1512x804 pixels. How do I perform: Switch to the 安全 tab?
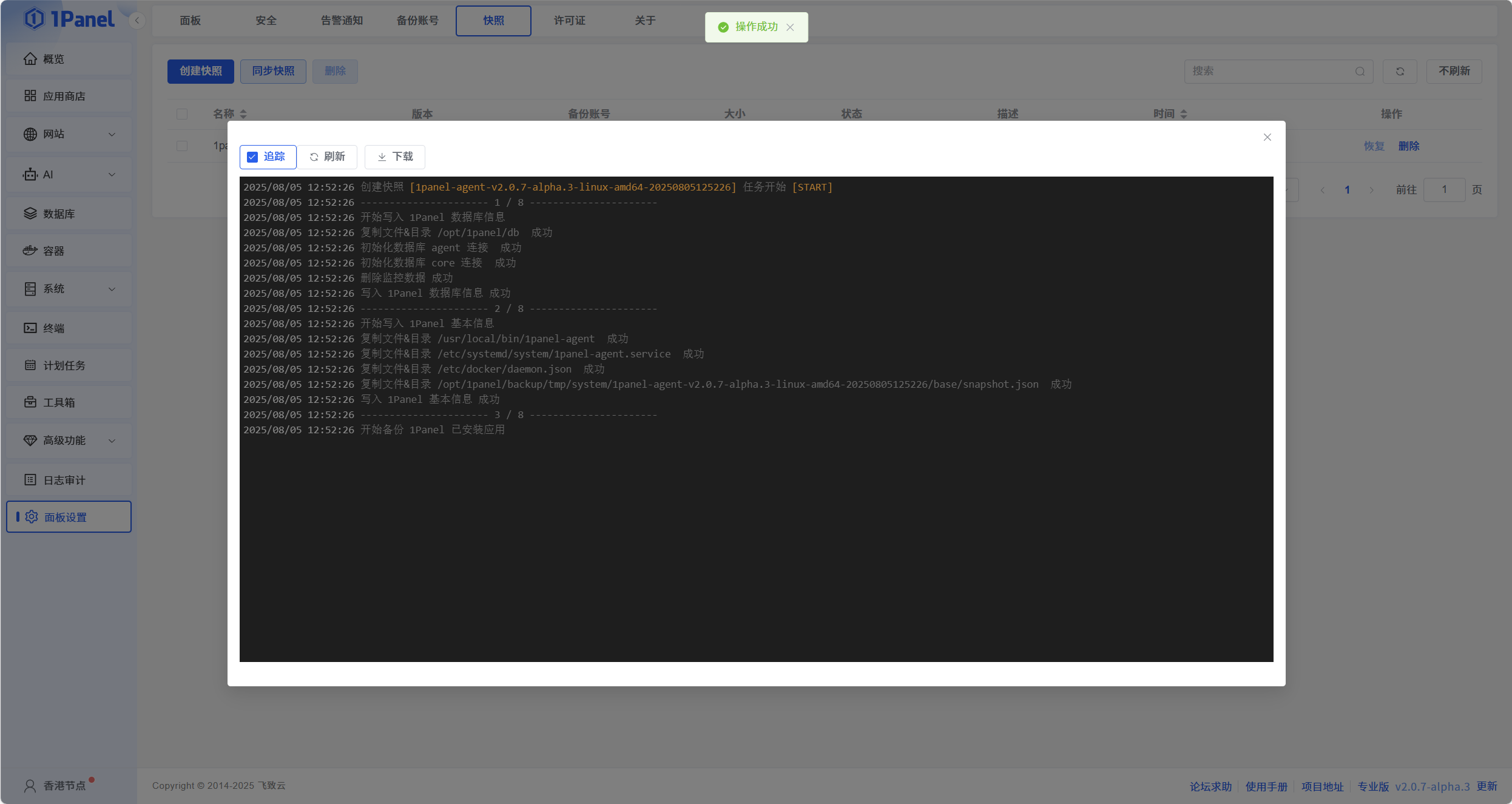point(266,21)
